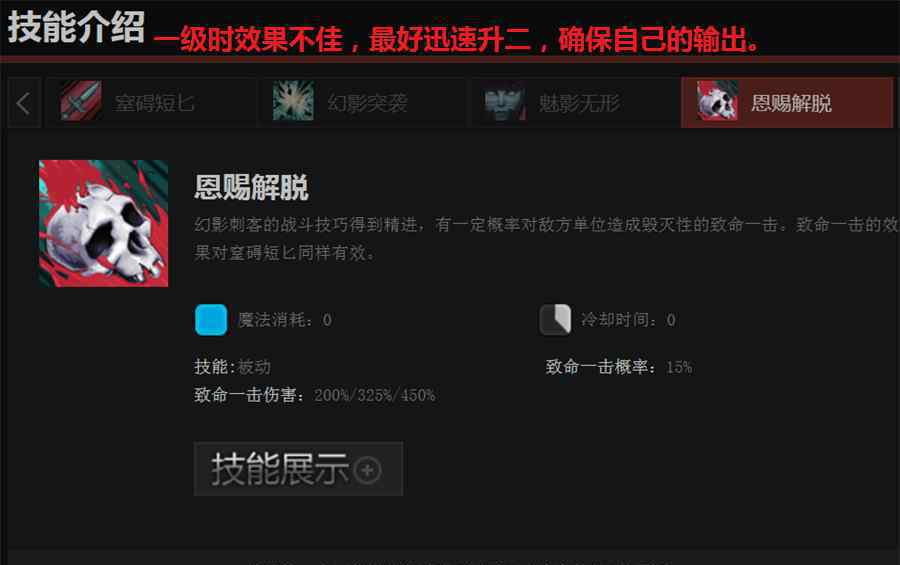The height and width of the screenshot is (565, 900).
Task: Switch to the 幻影突袭 tab label
Action: point(367,104)
